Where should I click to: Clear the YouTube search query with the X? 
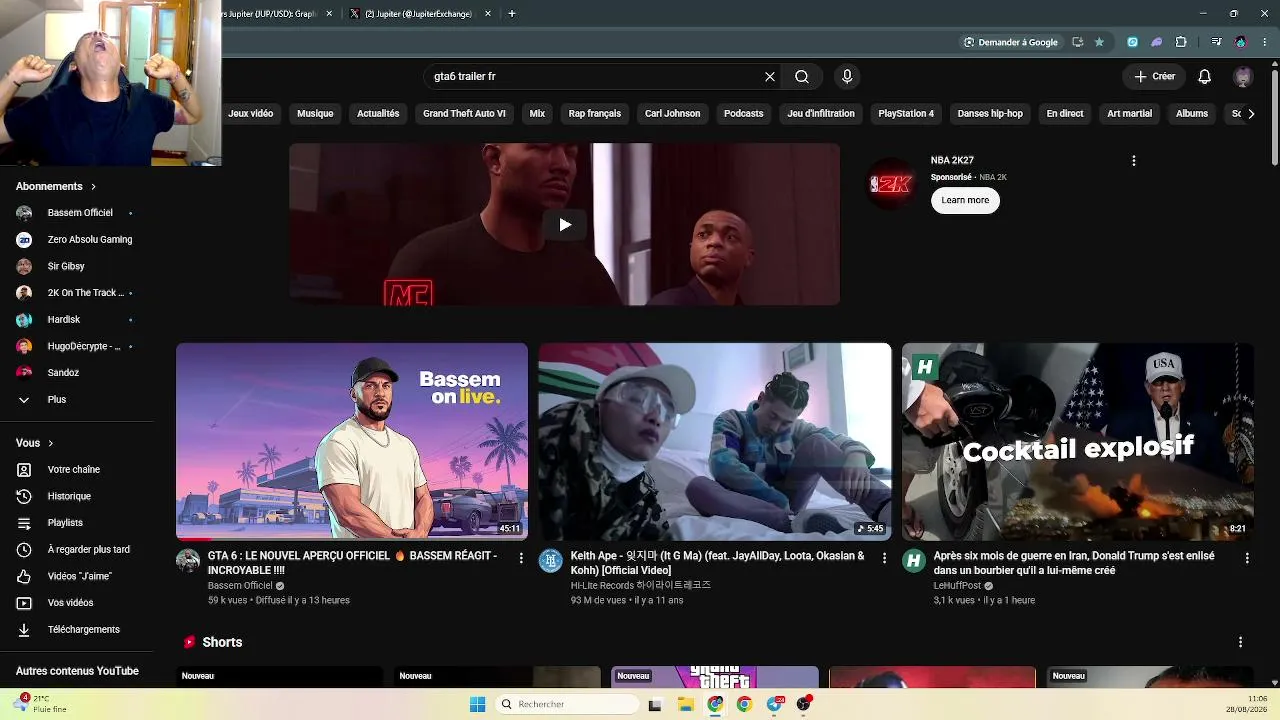tap(770, 76)
